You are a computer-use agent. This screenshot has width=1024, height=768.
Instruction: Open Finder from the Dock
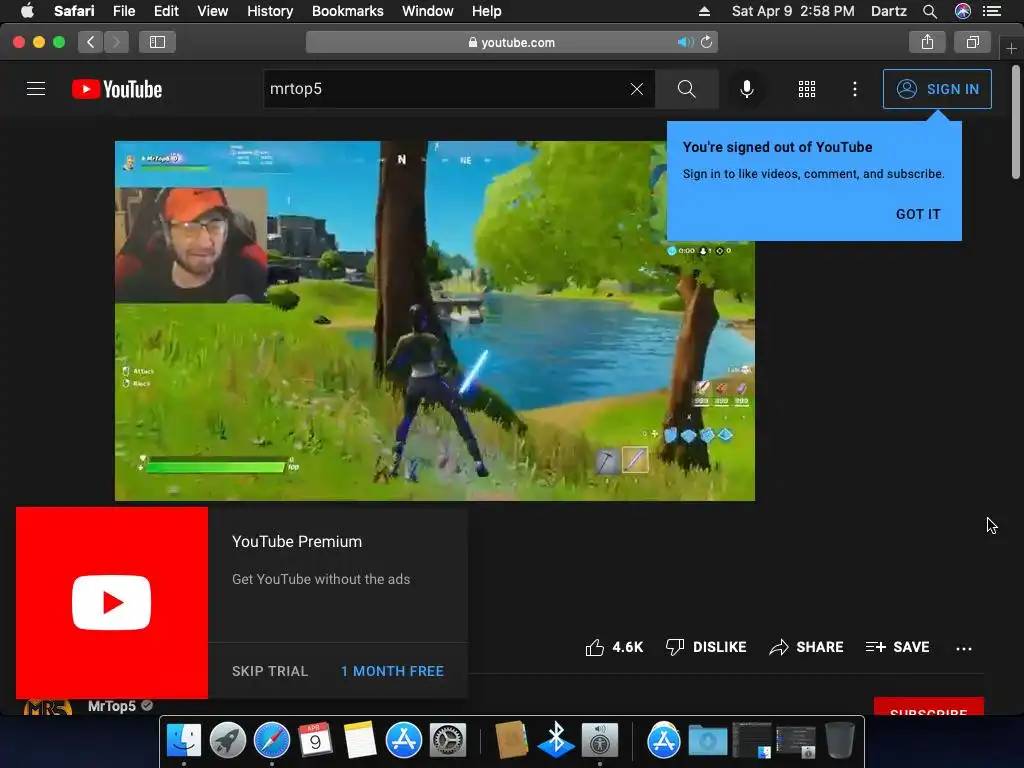click(184, 740)
